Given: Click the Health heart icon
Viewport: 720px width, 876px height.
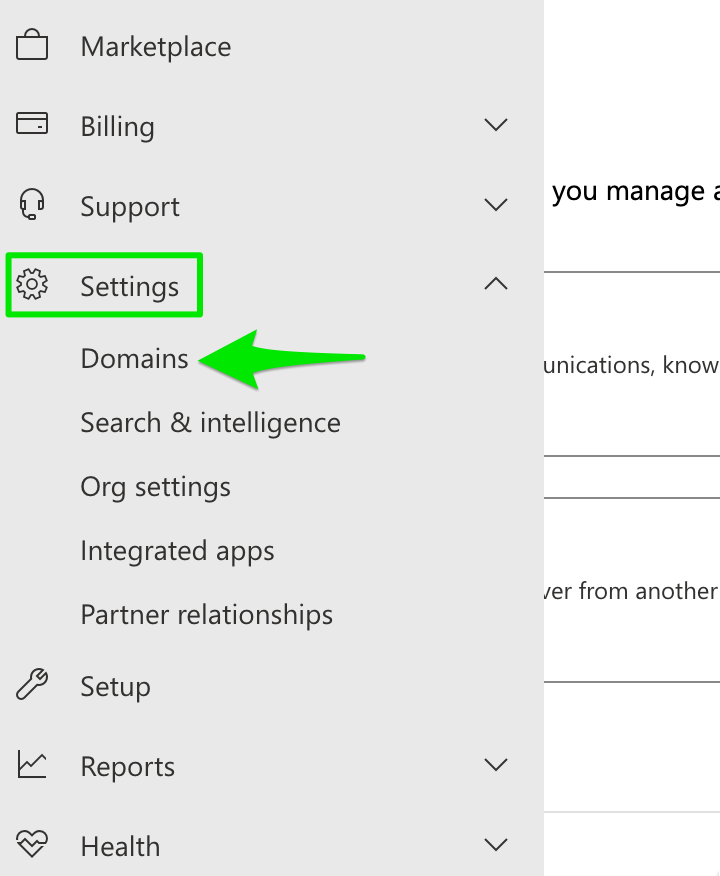Looking at the screenshot, I should (x=32, y=844).
